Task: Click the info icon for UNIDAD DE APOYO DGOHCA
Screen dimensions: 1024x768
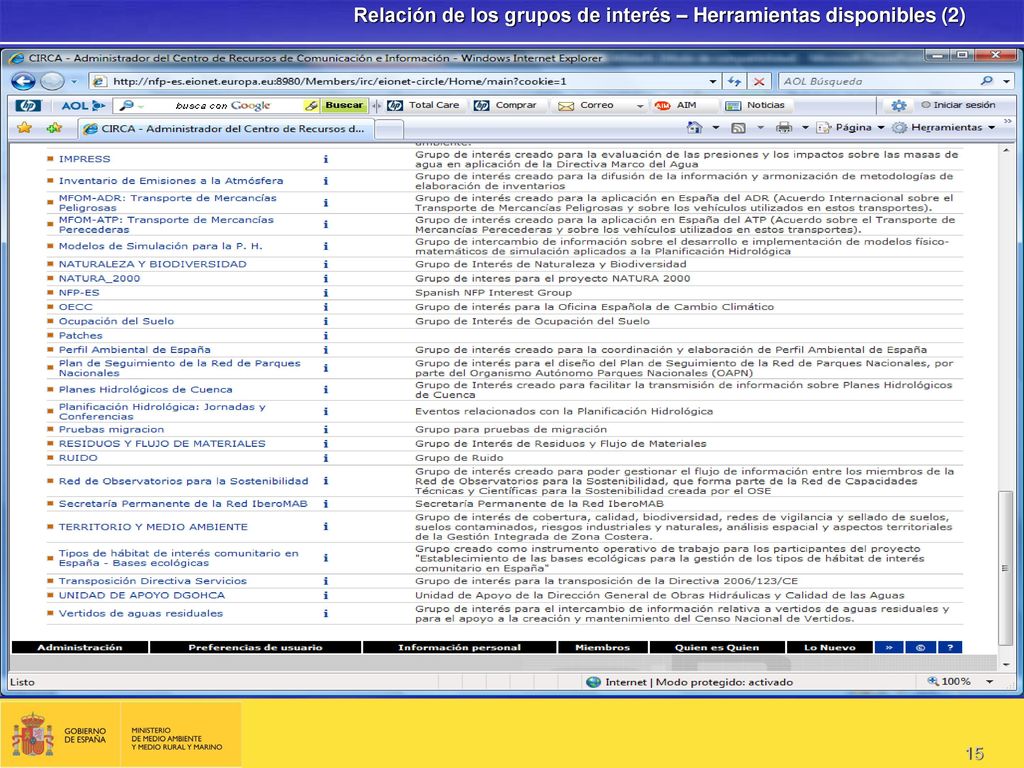Action: pos(325,595)
